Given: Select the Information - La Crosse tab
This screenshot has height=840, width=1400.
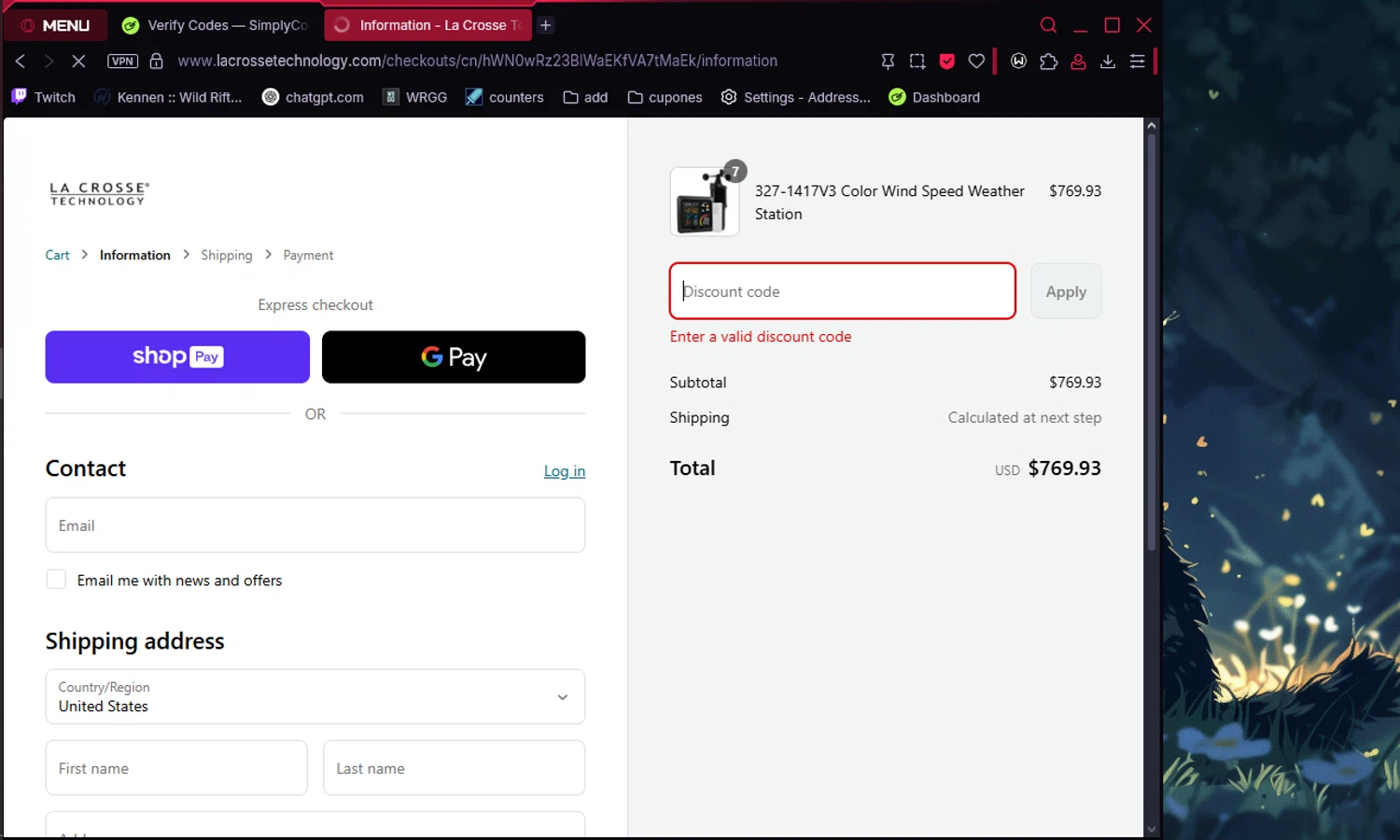Looking at the screenshot, I should (427, 25).
